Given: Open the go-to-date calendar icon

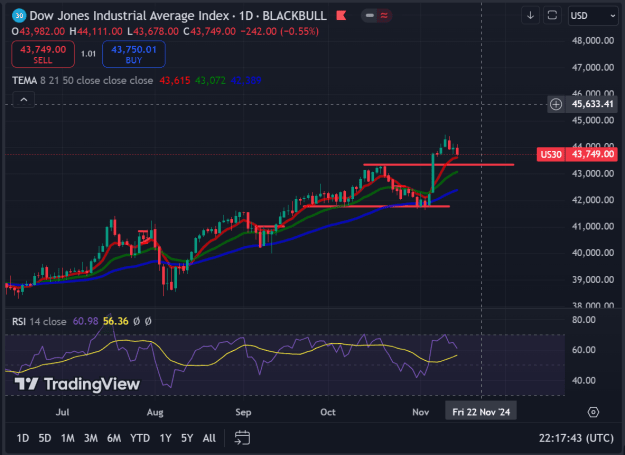Looking at the screenshot, I should [242, 438].
